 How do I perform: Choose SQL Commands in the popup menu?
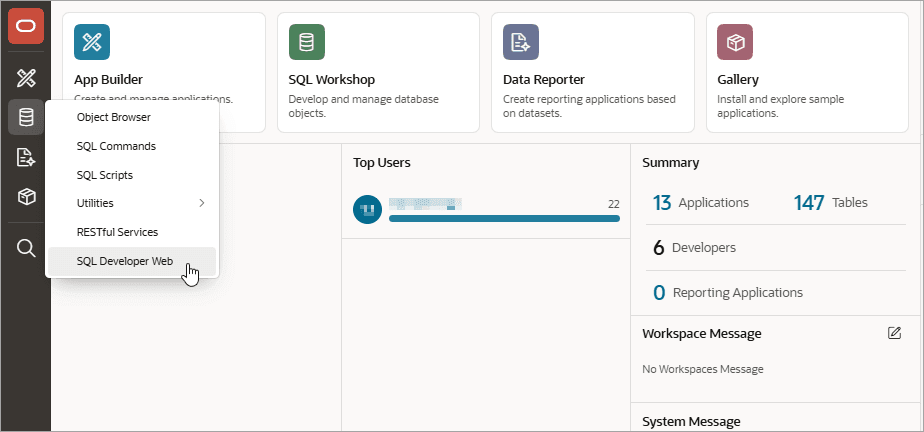pos(132,146)
